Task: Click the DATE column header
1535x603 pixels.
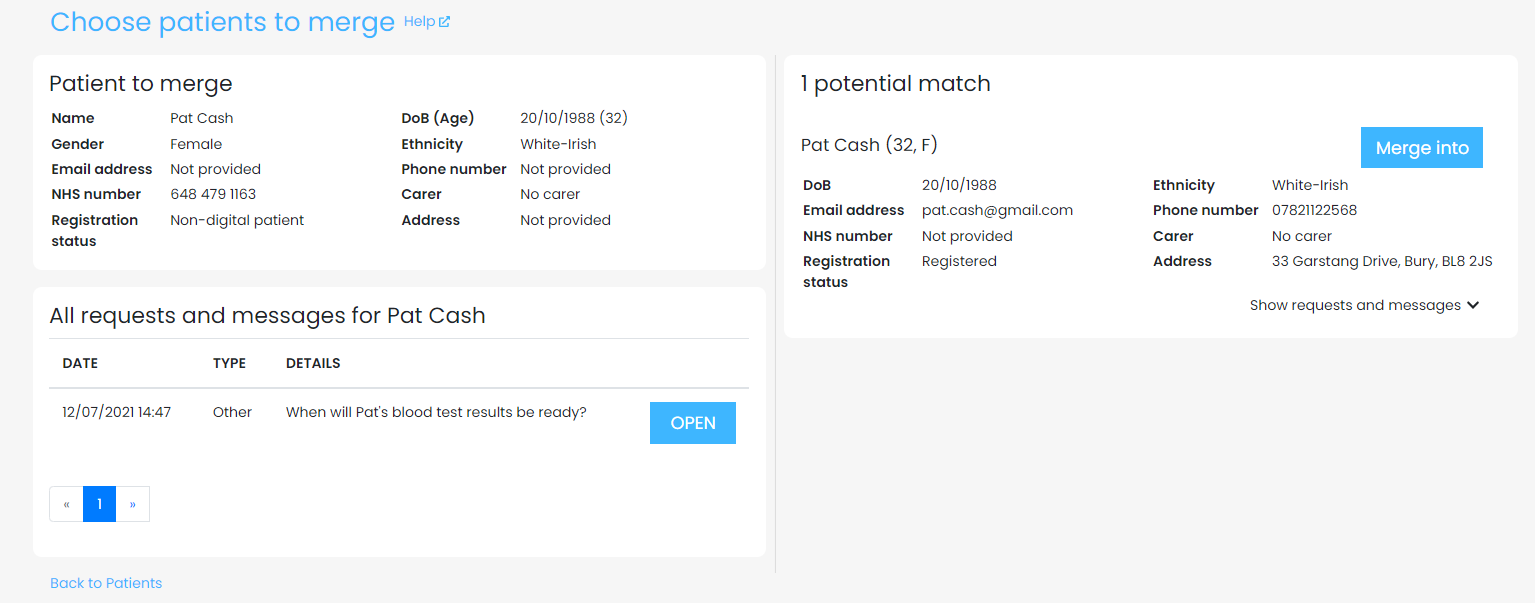Action: tap(80, 363)
